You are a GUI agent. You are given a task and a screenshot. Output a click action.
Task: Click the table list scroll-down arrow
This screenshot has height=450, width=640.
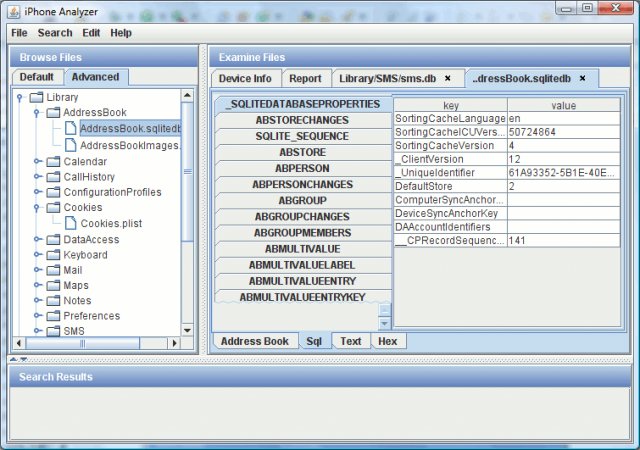pos(384,324)
